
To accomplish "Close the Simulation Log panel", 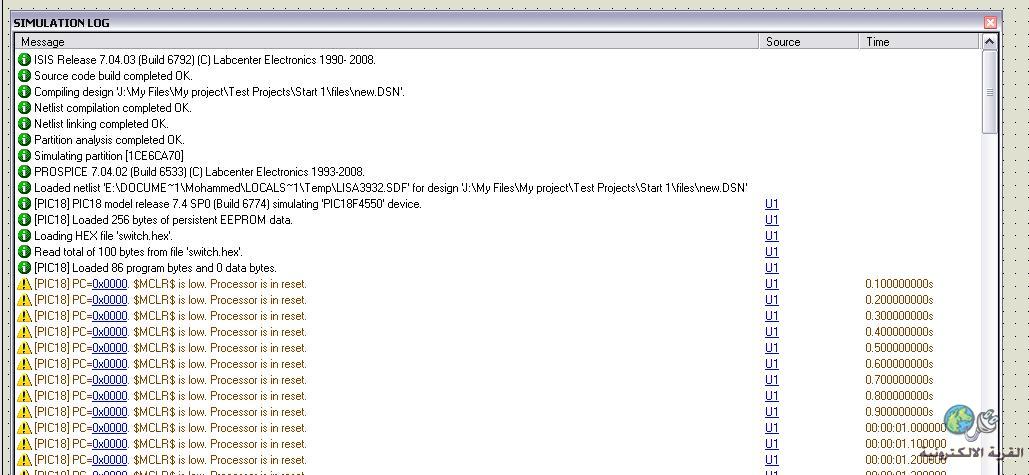I will (990, 22).
